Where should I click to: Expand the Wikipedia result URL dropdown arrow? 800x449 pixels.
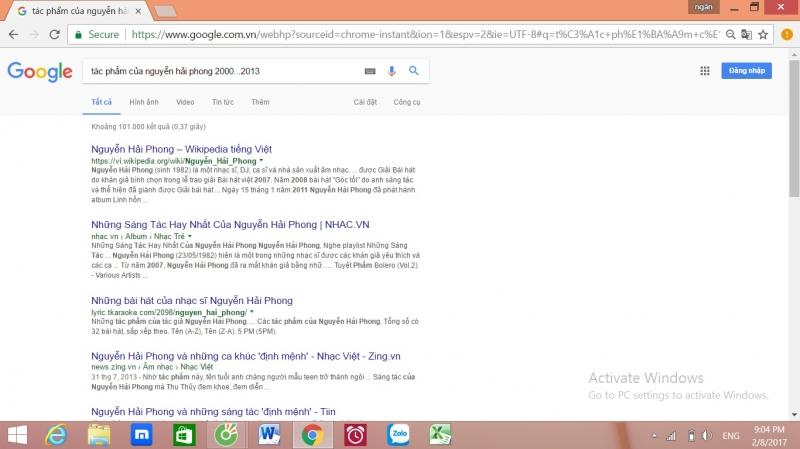pyautogui.click(x=262, y=160)
